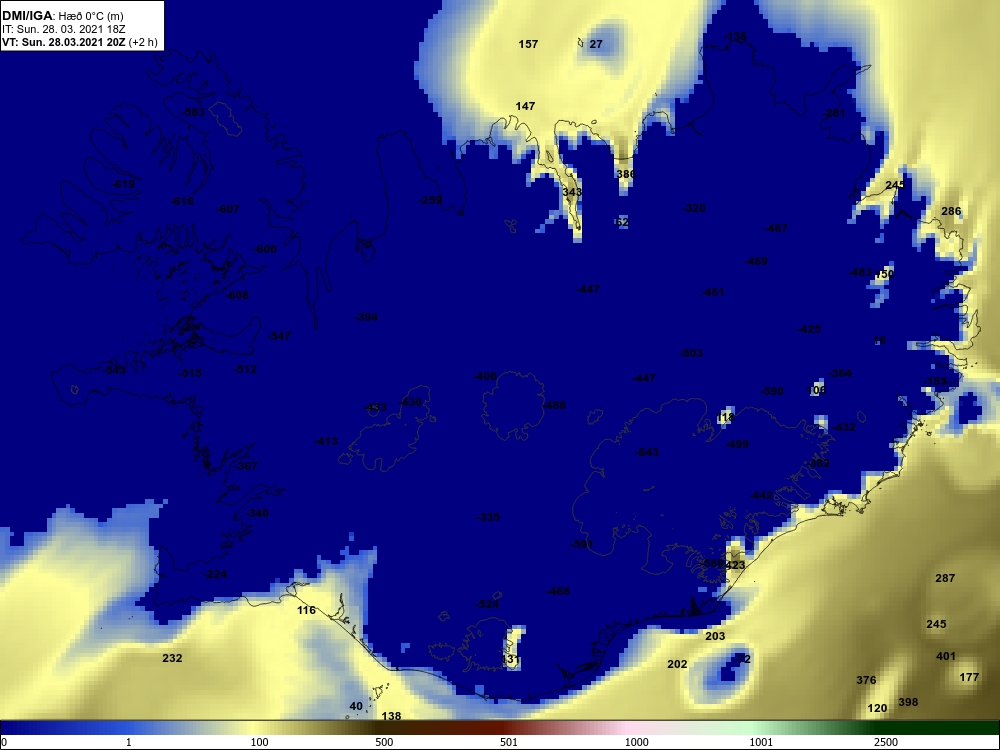1000x750 pixels.
Task: Select the -547 height value
Action: coord(279,336)
